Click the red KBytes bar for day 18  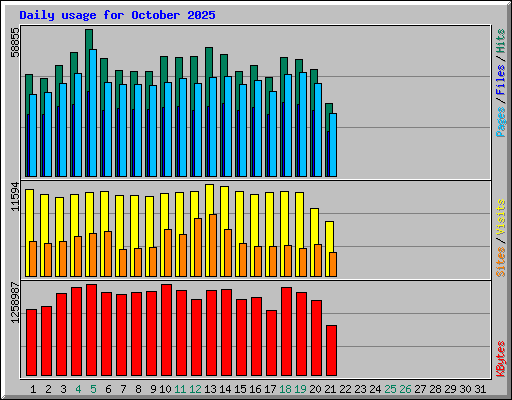click(x=287, y=331)
